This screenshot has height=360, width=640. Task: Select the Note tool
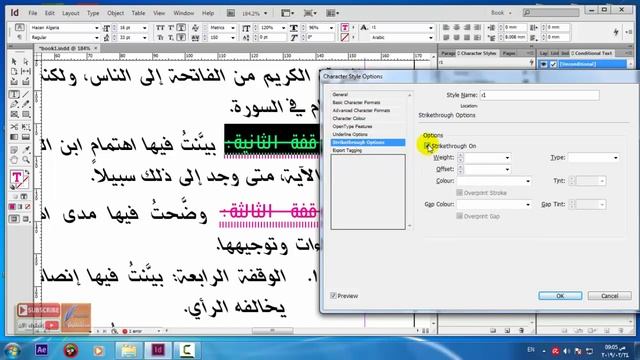[14, 150]
